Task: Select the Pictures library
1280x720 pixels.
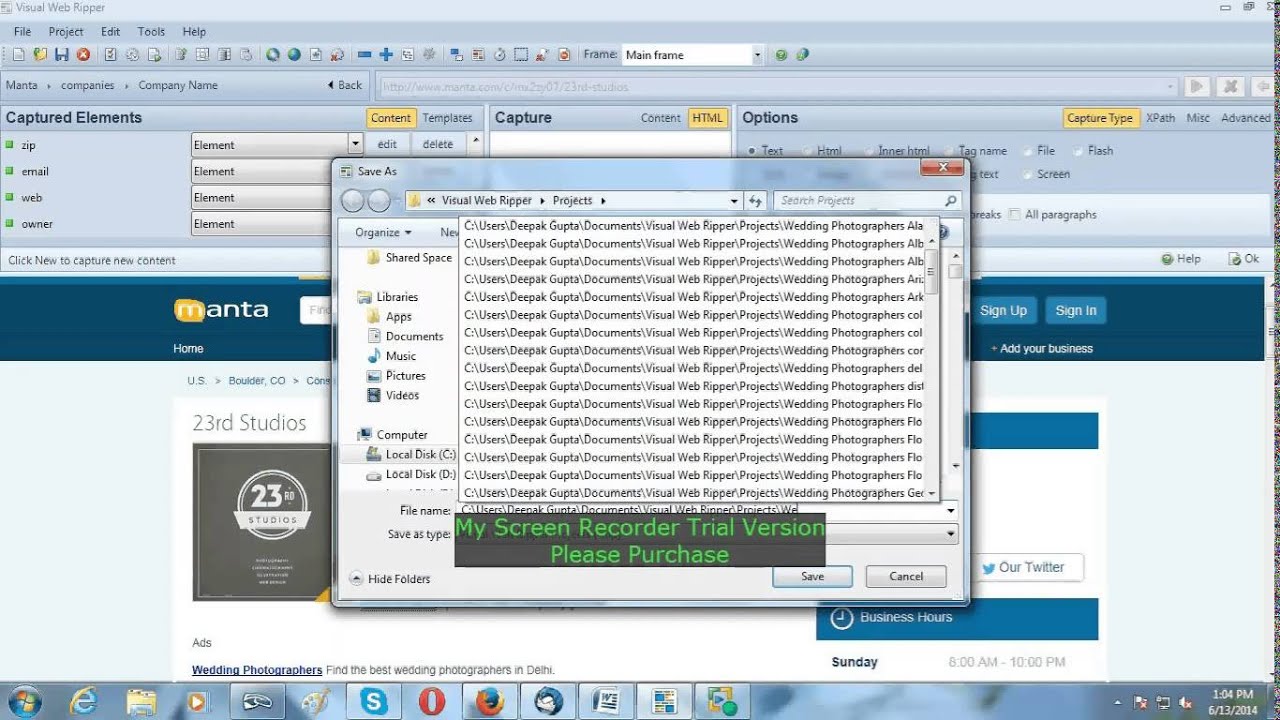Action: (x=405, y=376)
